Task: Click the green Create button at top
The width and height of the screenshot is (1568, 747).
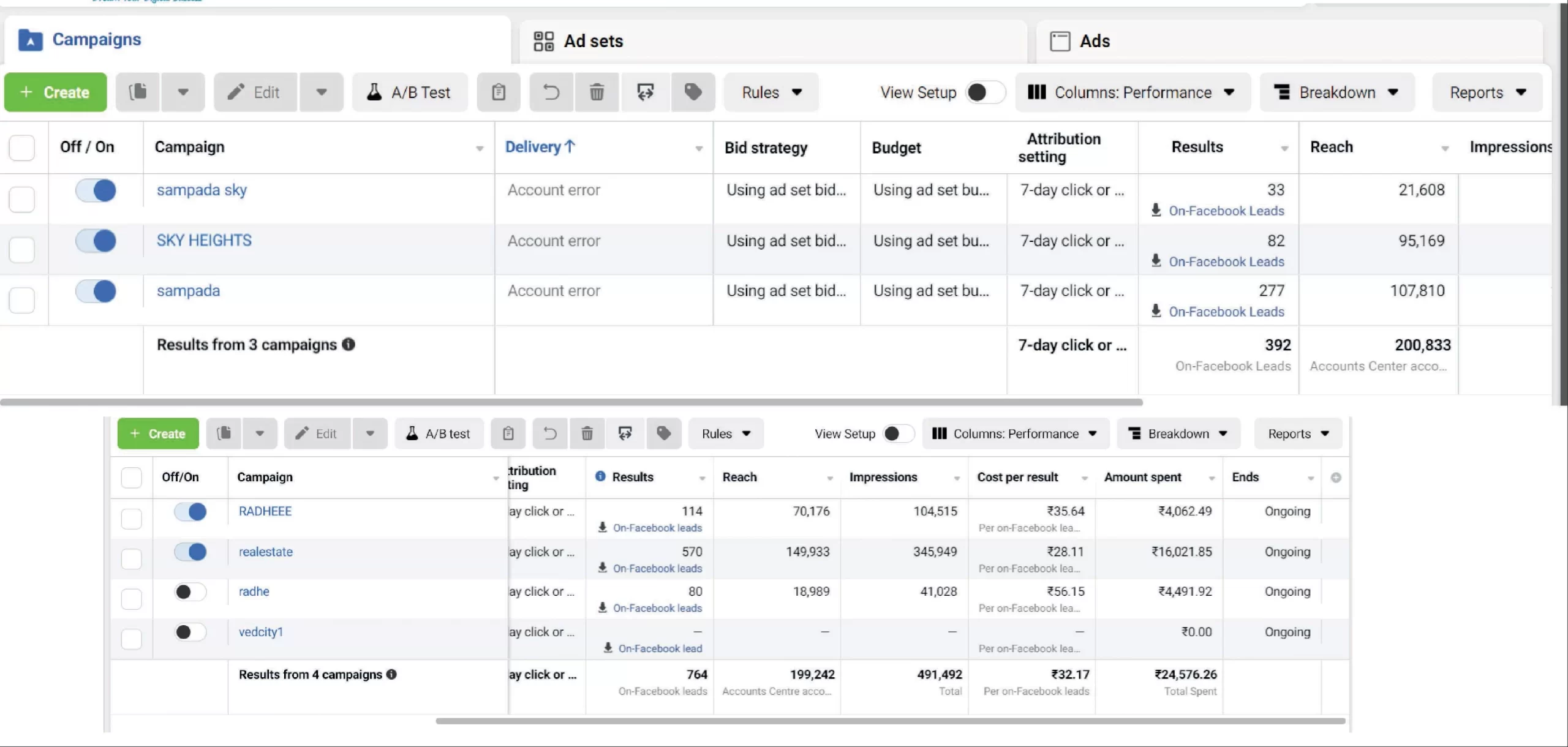Action: click(x=55, y=92)
